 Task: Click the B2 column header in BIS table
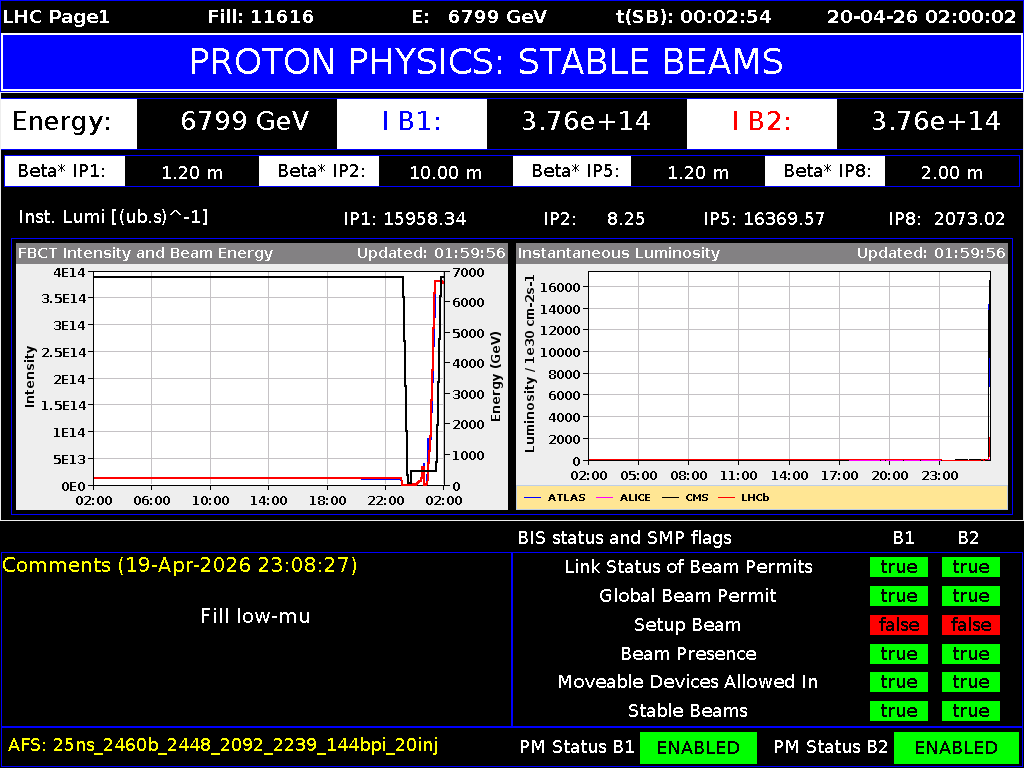click(969, 538)
